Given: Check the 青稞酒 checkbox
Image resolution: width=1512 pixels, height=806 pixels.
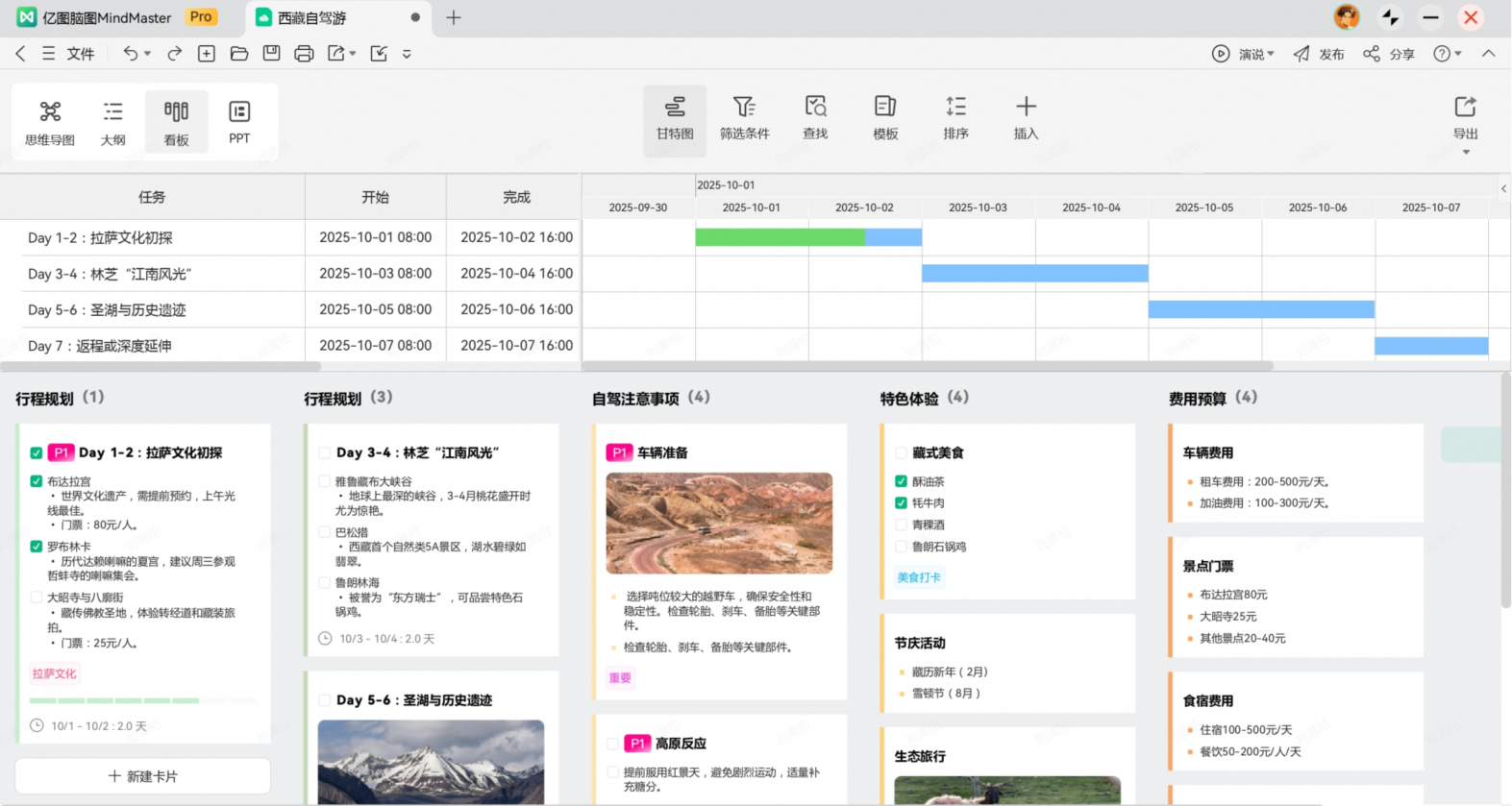Looking at the screenshot, I should pos(901,525).
